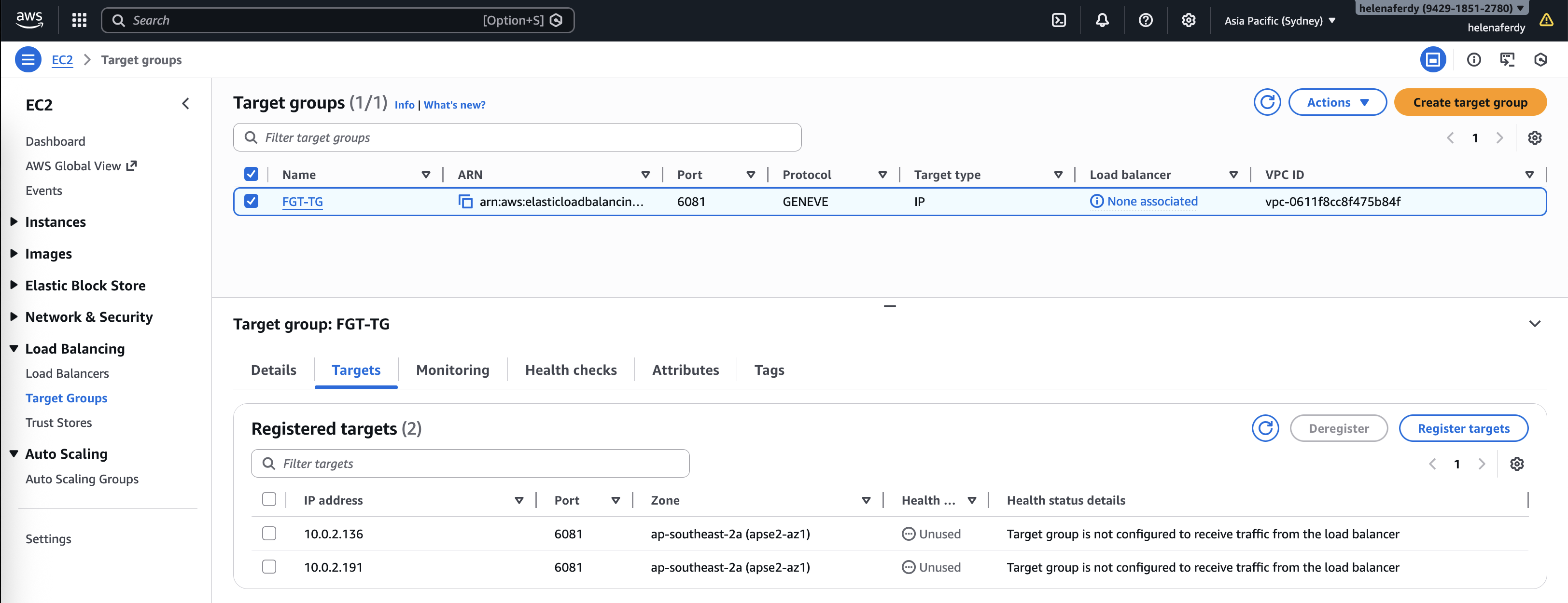Click the Filter target groups field
This screenshot has width=1568, height=603.
[x=518, y=137]
